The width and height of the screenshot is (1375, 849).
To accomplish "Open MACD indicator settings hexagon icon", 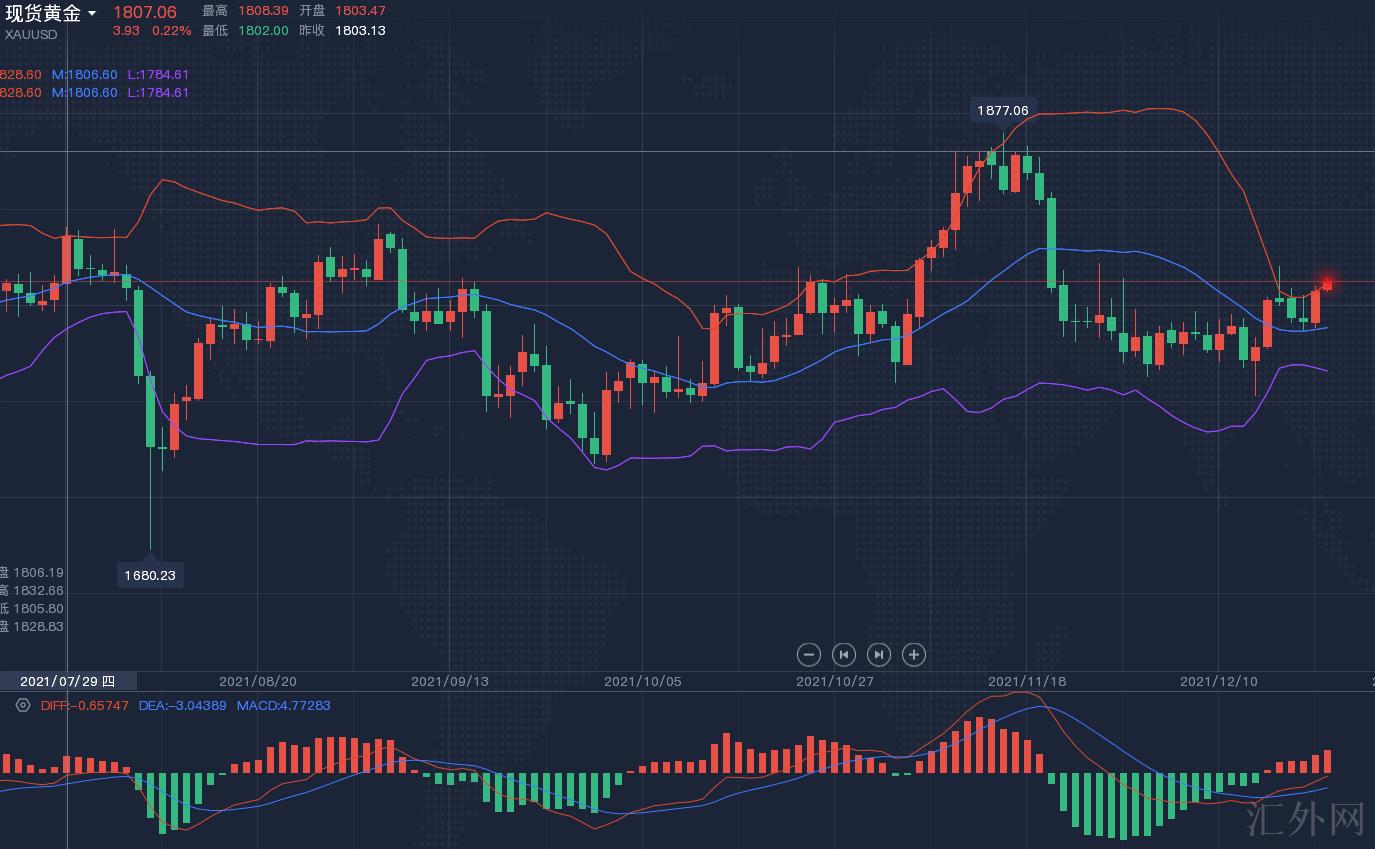I will tap(22, 705).
